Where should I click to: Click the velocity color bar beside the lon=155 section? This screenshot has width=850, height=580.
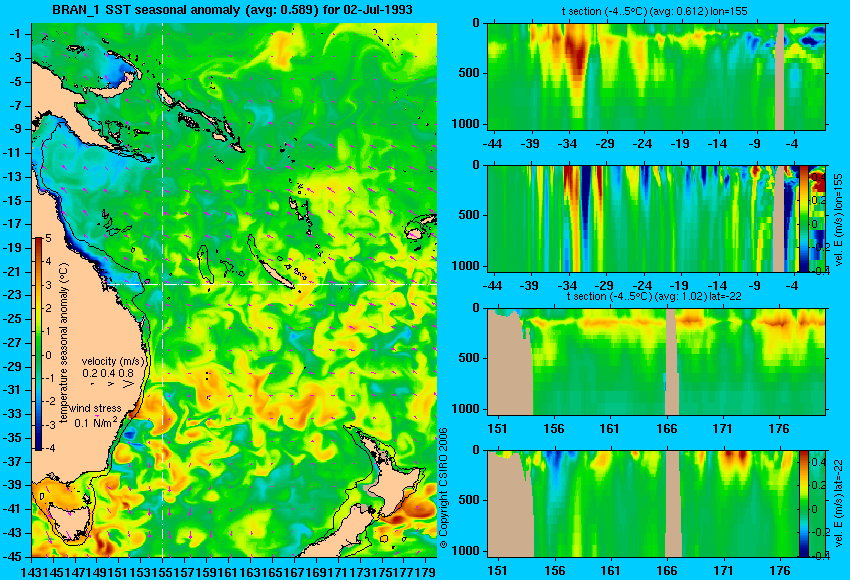803,218
